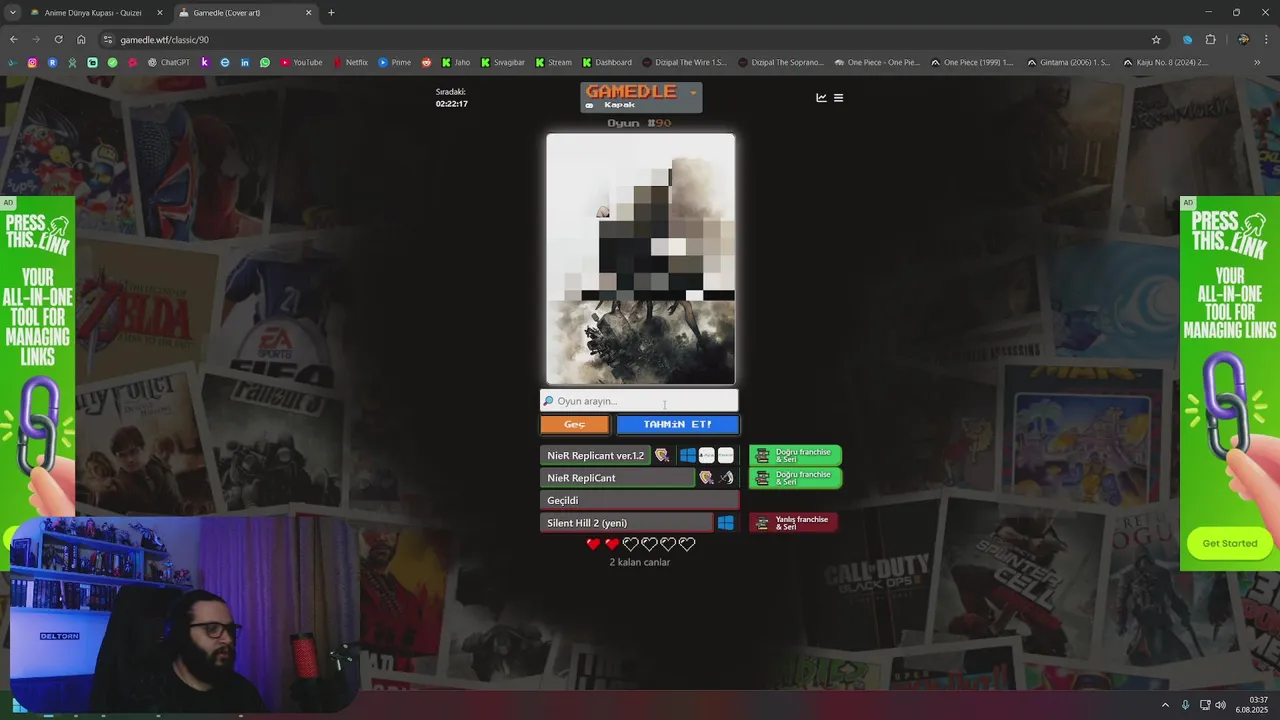Click the orange Geç skip button

[x=574, y=424]
